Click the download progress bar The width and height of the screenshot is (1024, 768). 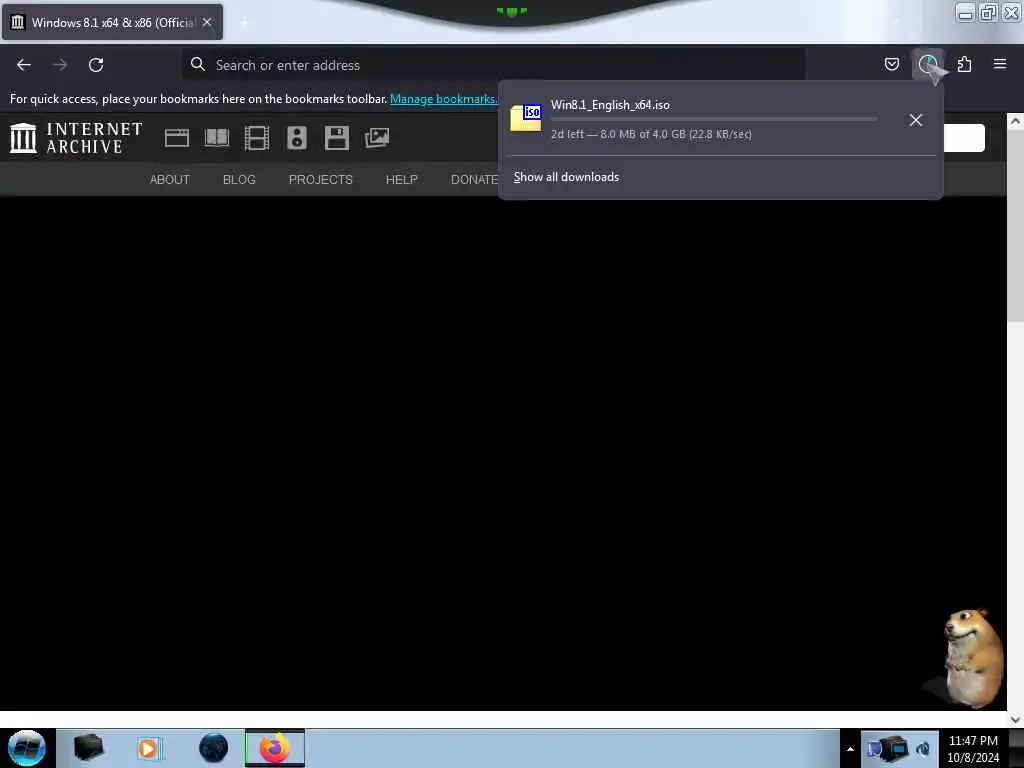click(x=714, y=120)
